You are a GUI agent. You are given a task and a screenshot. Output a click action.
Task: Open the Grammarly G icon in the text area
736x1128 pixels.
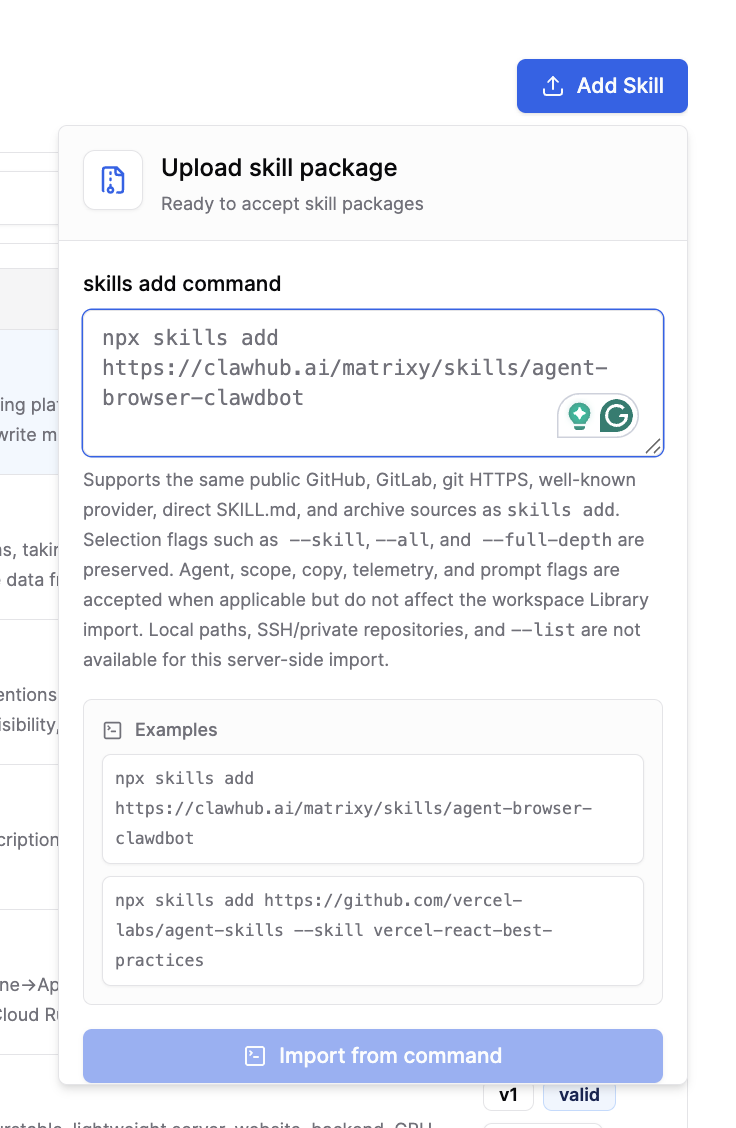[617, 416]
